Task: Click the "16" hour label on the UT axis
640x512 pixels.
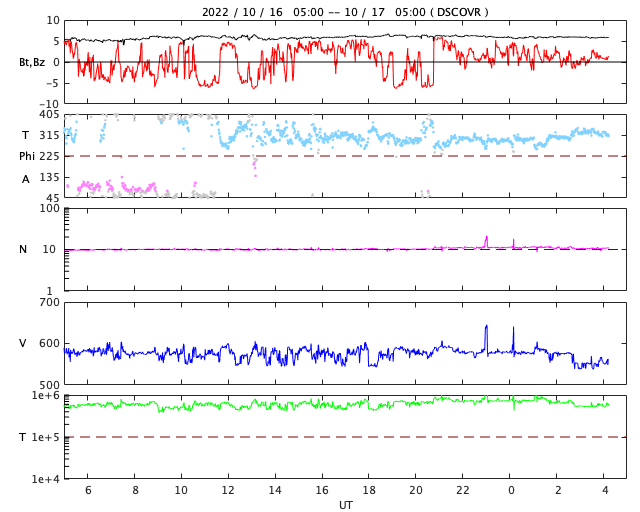Action: (322, 490)
